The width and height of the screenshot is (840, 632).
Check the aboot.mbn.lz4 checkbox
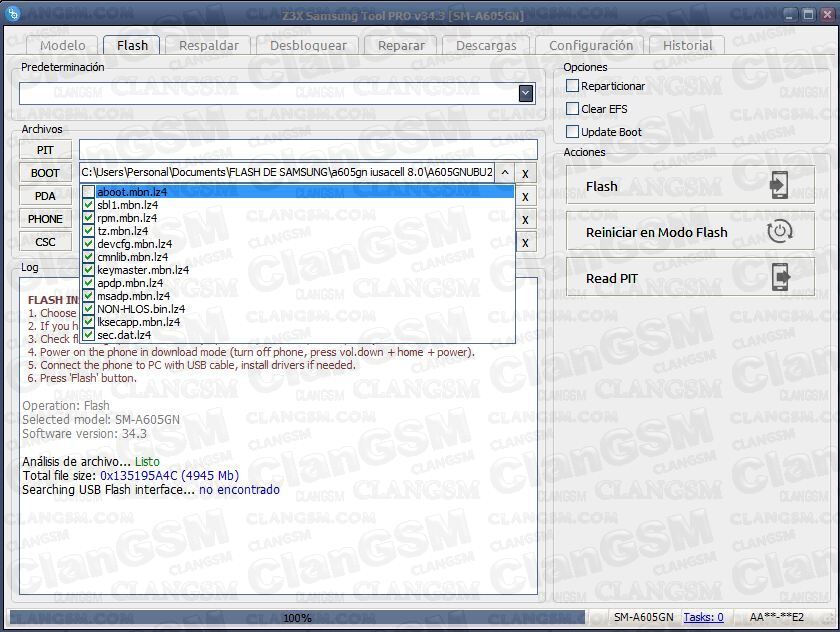(x=89, y=192)
